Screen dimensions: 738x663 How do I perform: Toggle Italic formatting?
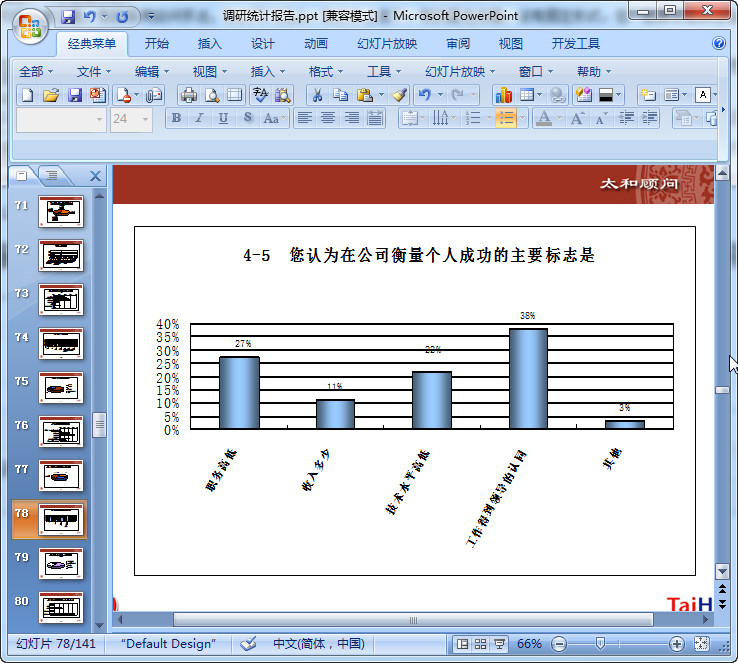[x=200, y=118]
